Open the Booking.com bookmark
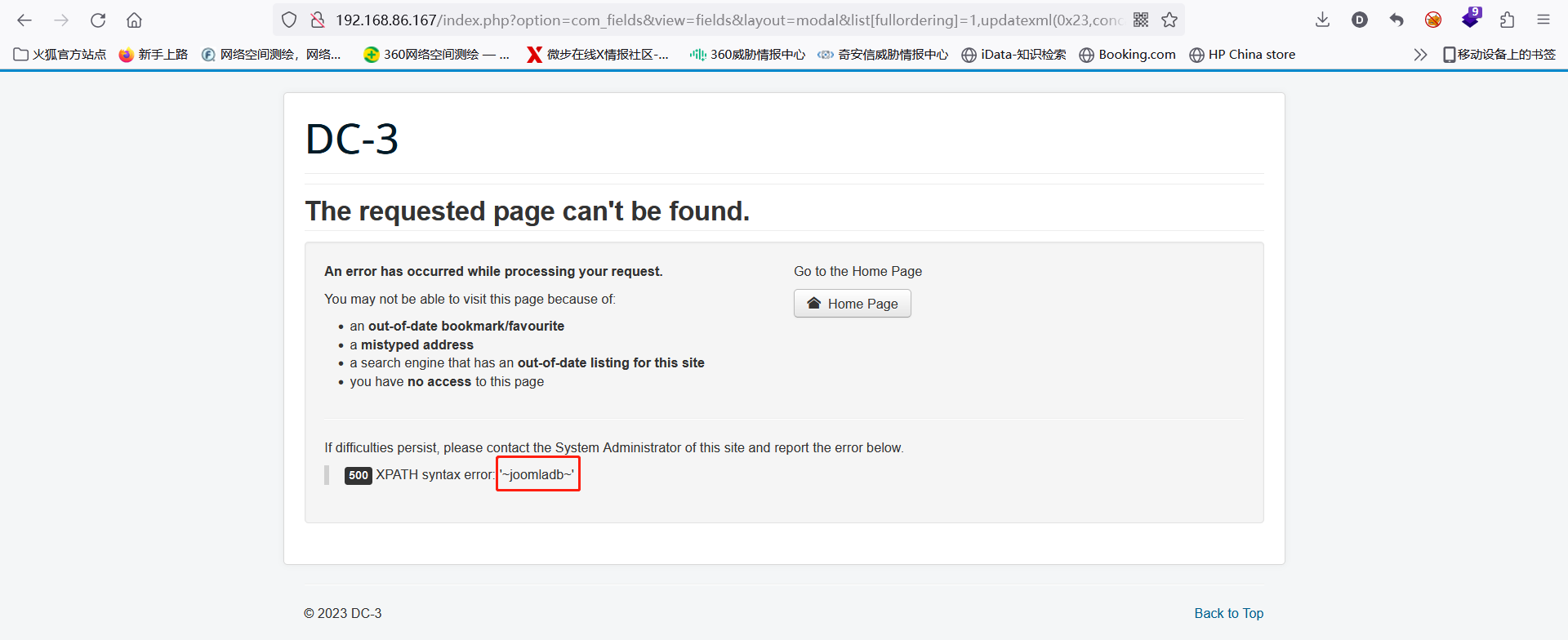1568x640 pixels. pyautogui.click(x=1127, y=55)
